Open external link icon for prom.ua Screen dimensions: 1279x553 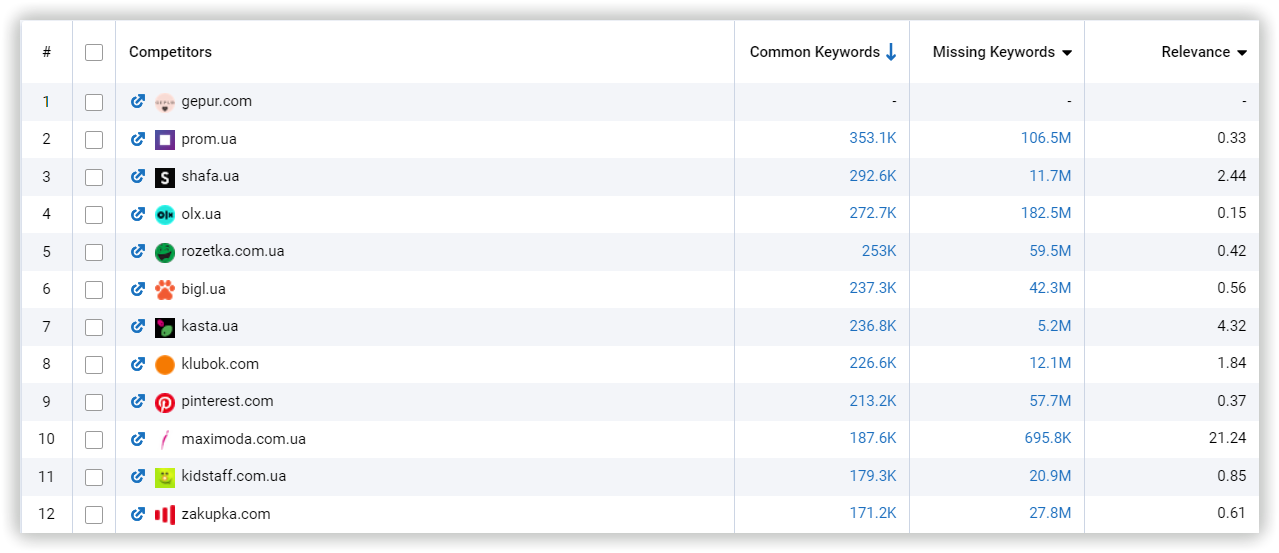click(x=138, y=139)
